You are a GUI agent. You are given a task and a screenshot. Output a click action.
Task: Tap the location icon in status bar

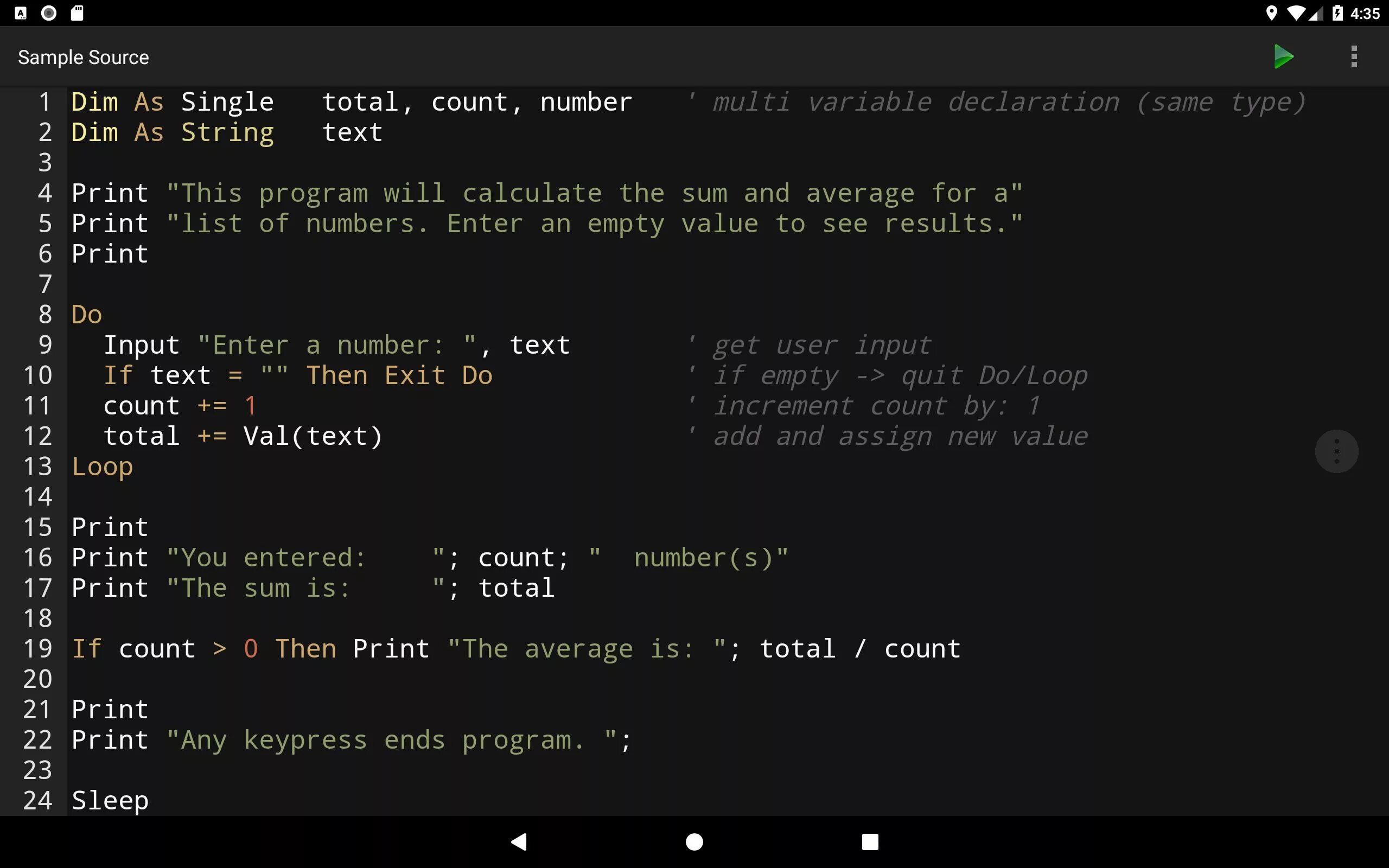coord(1271,13)
